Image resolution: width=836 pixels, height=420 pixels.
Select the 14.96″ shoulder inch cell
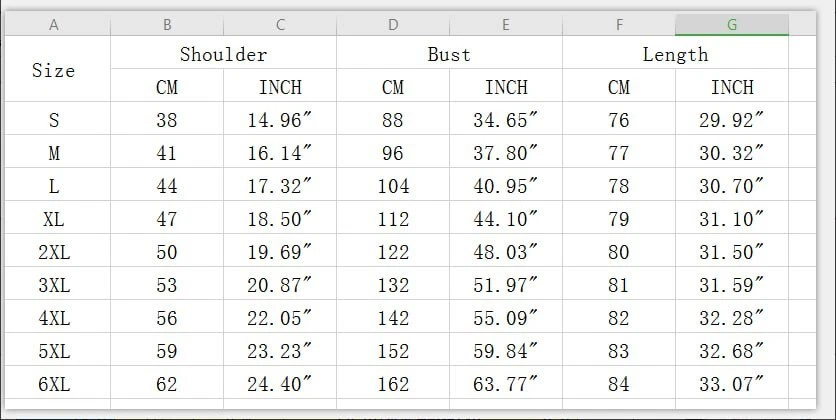point(280,118)
